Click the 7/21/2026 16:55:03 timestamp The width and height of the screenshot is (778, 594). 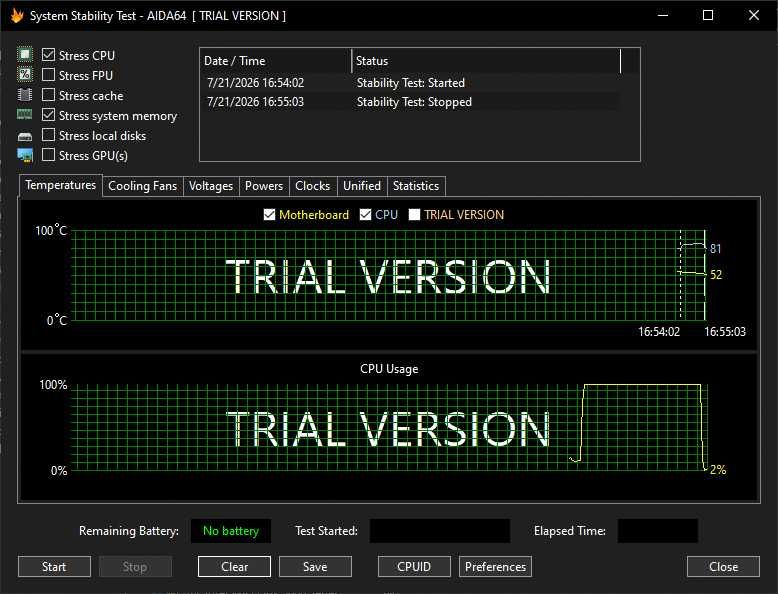pyautogui.click(x=256, y=102)
